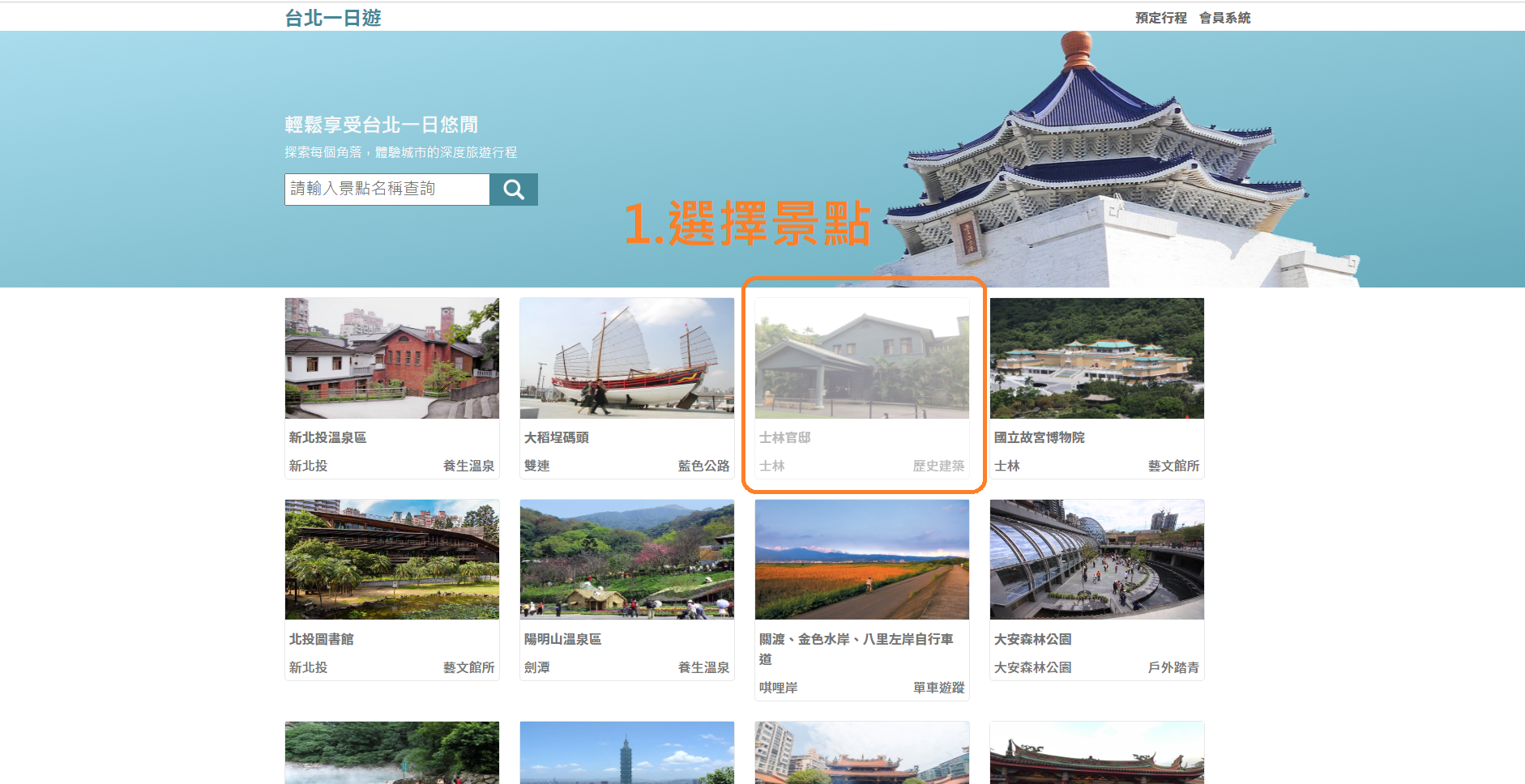Click 藝文館所 on 北投圖書館 card
Screen dimensions: 1525x784
(x=468, y=667)
